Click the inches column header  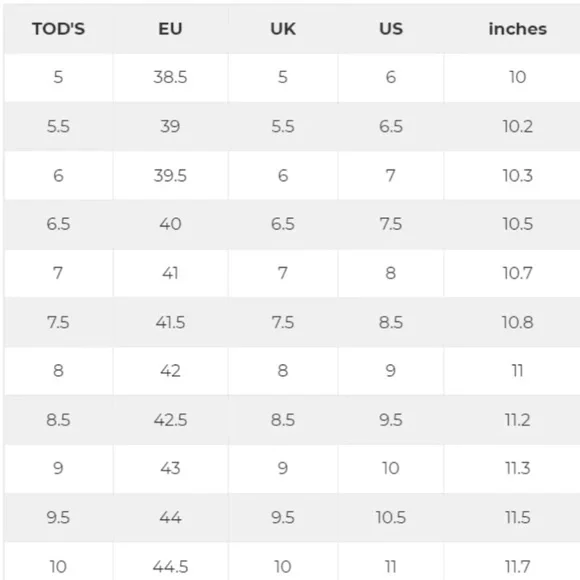517,29
